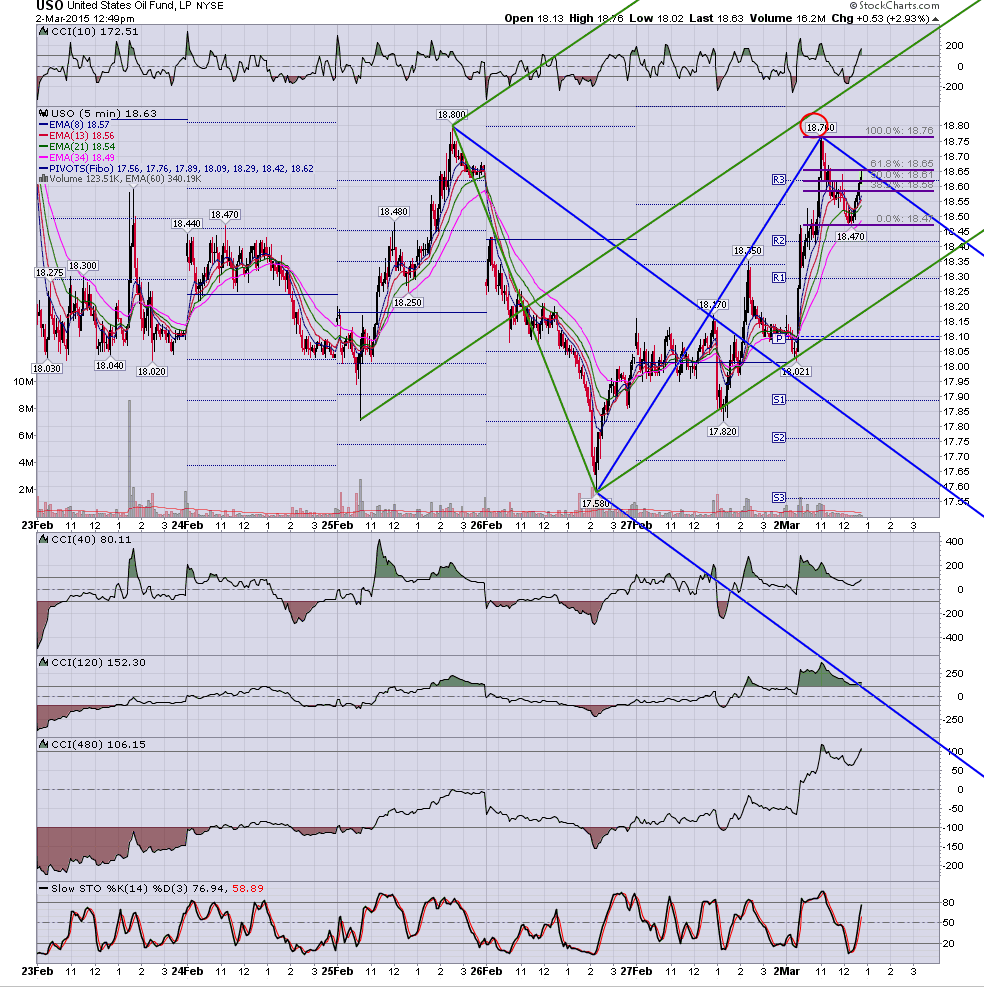
Task: Click the red circle around 18.760 high
Action: [813, 125]
